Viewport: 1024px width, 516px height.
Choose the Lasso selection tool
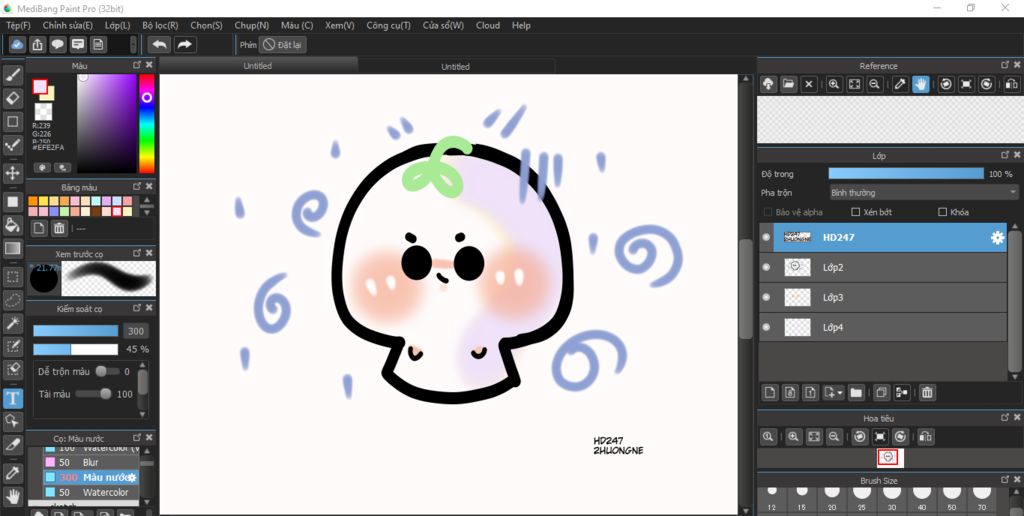[x=12, y=300]
